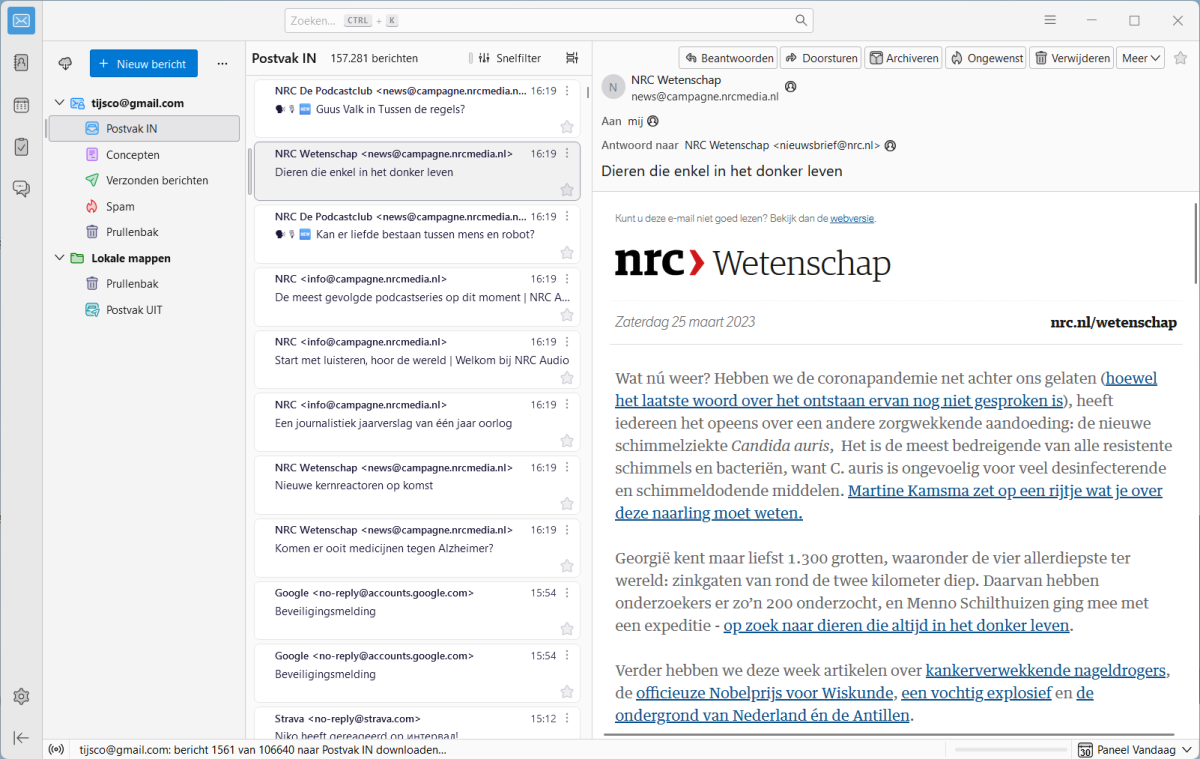Screen dimensions: 1200x759
Task: Star the 'Nieuwe kernreactoren op komst' message
Action: click(567, 504)
